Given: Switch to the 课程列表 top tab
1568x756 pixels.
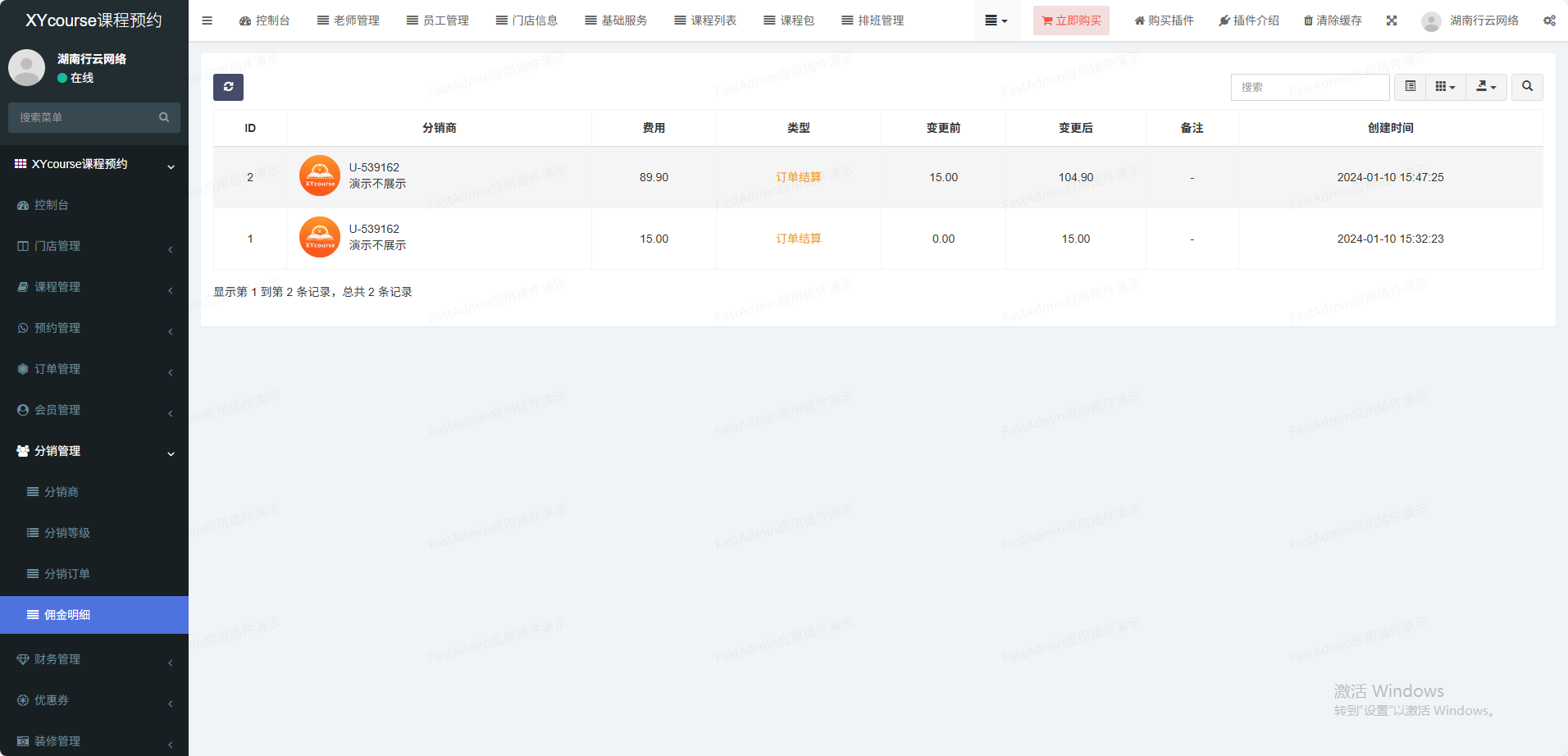Looking at the screenshot, I should click(705, 20).
